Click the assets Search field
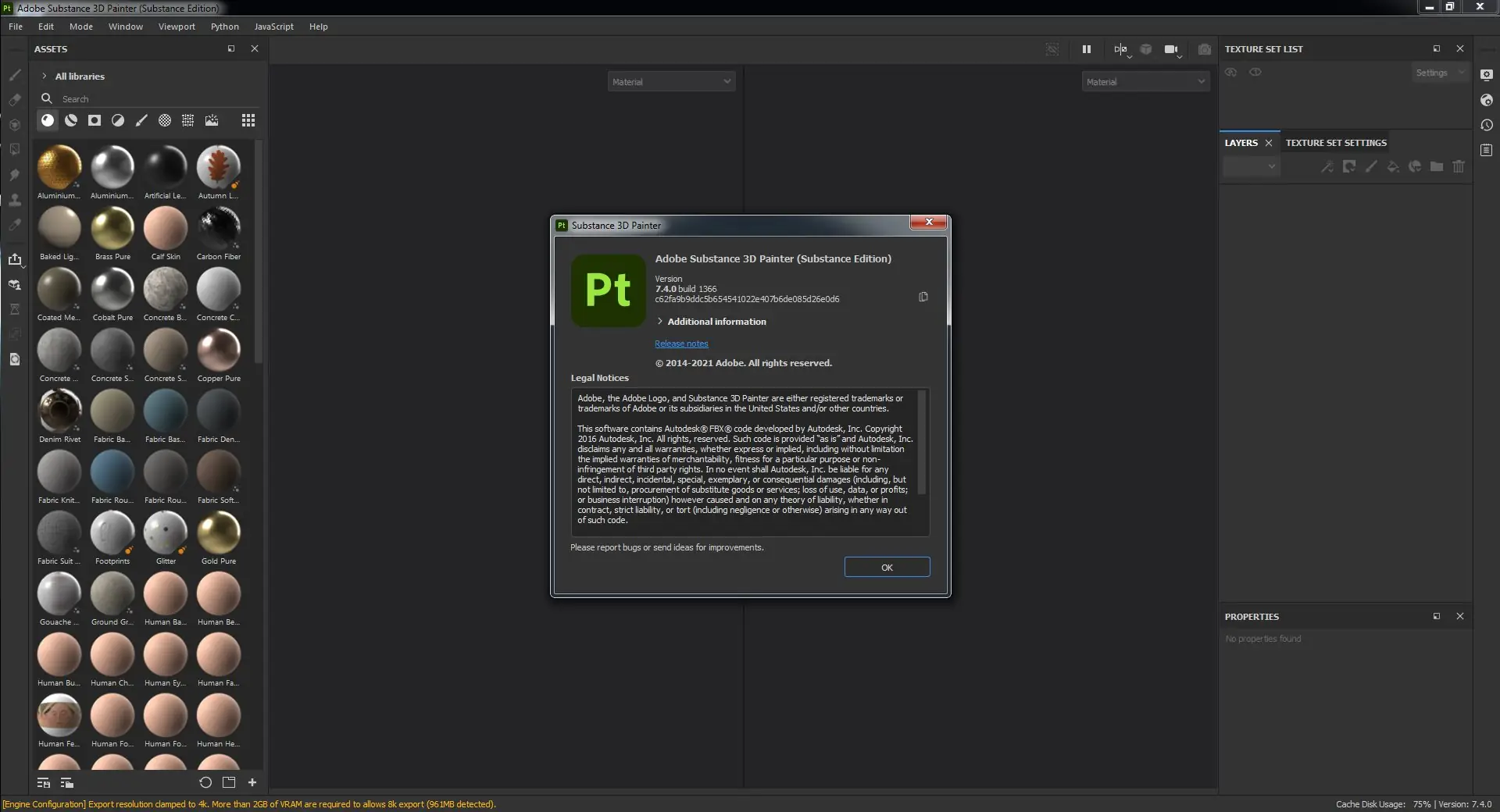 pos(148,99)
